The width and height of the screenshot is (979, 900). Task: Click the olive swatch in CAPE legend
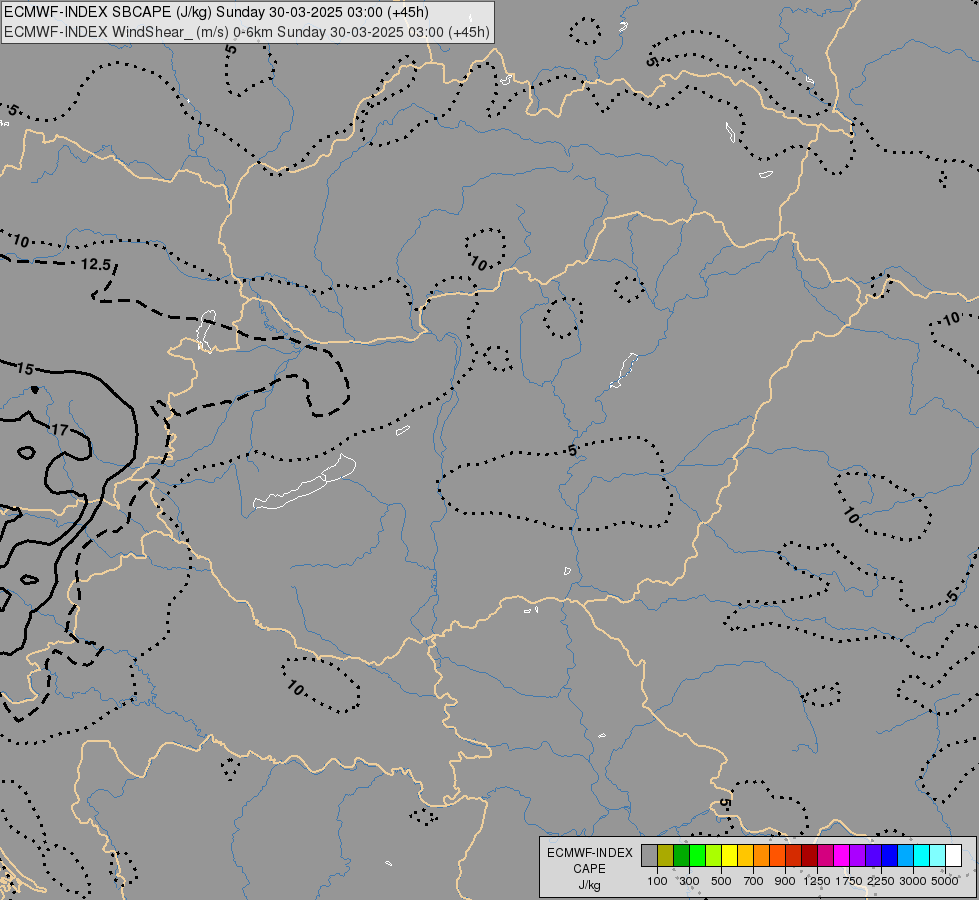(x=665, y=856)
